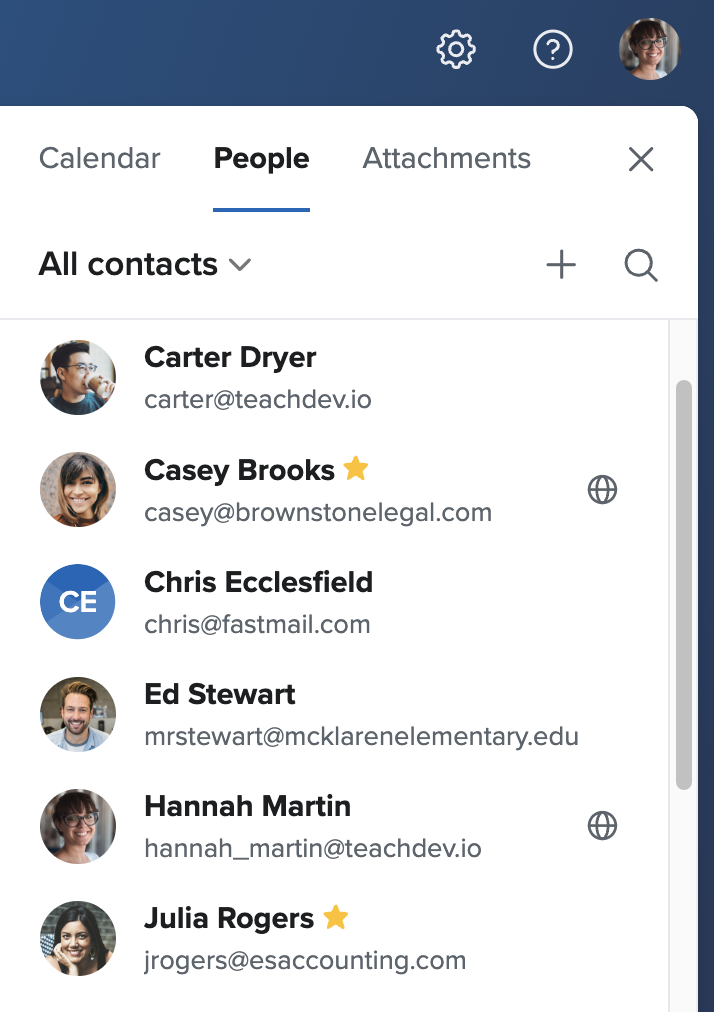Click the contacts list scrollbar thumb
Image resolution: width=714 pixels, height=1012 pixels.
pyautogui.click(x=684, y=585)
